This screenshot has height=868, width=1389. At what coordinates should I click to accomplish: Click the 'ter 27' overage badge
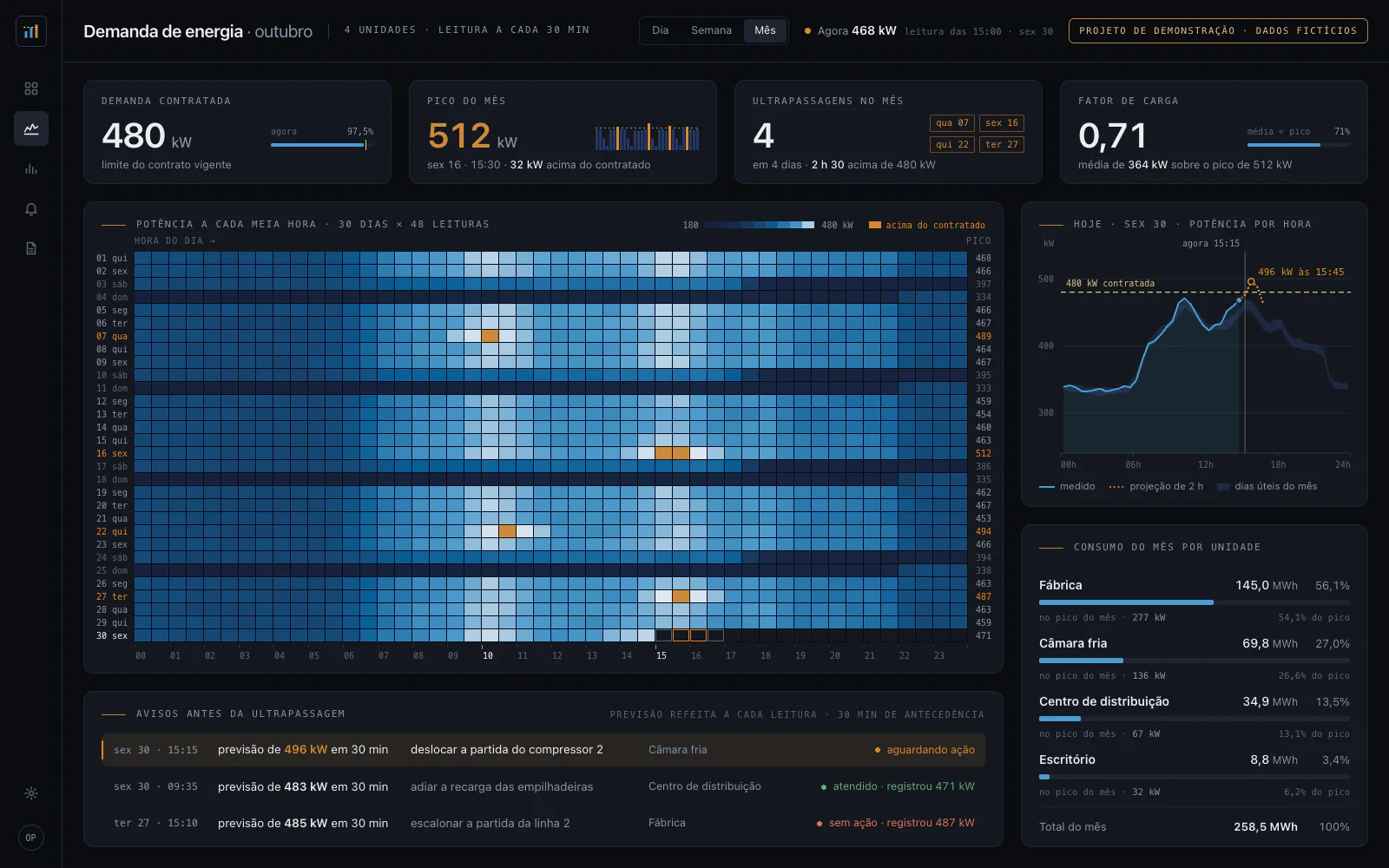(x=1002, y=145)
